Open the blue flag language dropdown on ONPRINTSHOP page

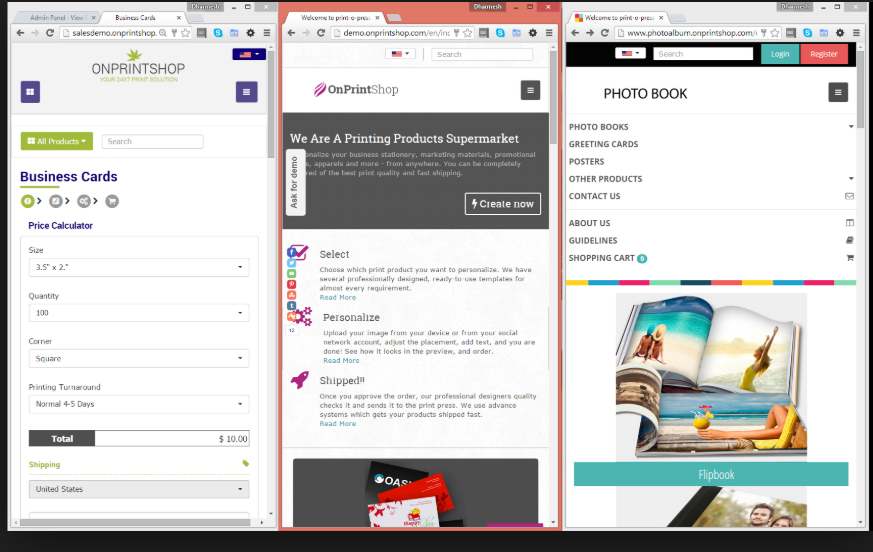[249, 54]
